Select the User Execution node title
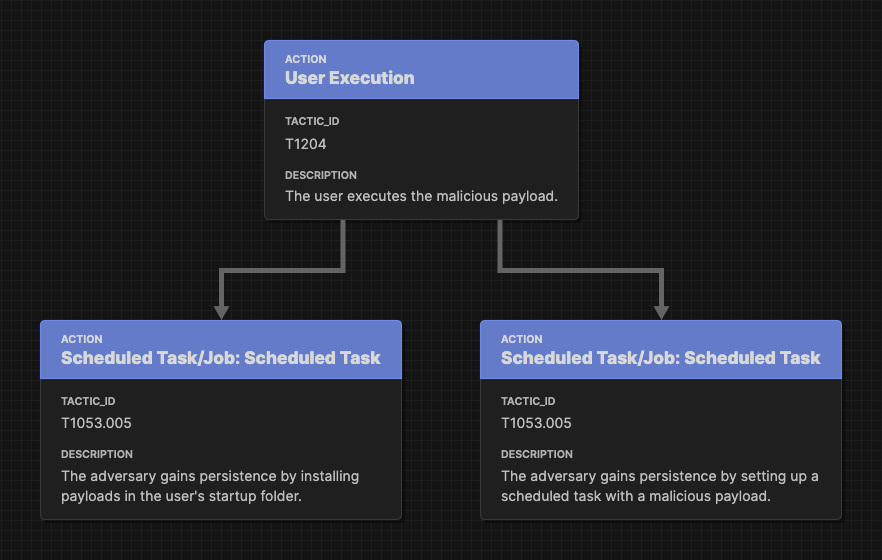This screenshot has height=560, width=882. tap(349, 78)
